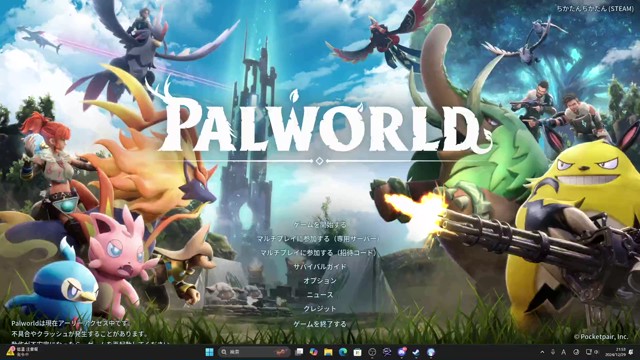Open the Steam app in taskbar
This screenshot has height=360, width=640.
[416, 352]
